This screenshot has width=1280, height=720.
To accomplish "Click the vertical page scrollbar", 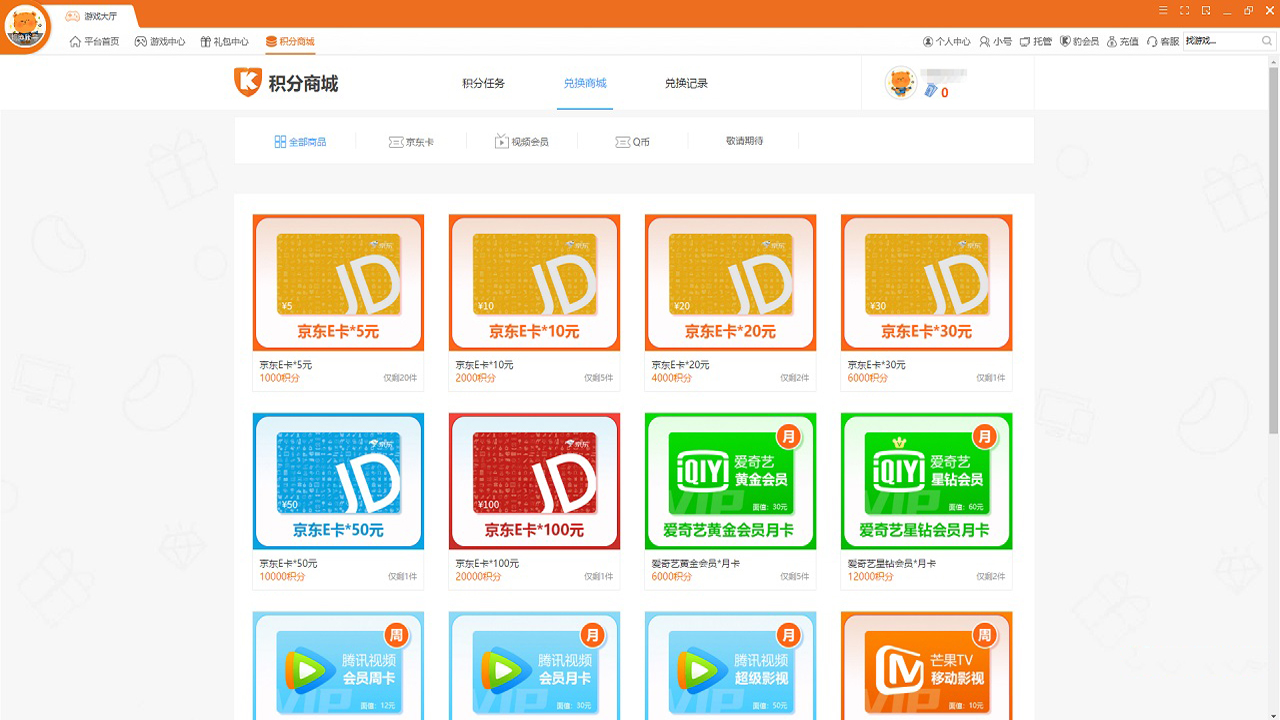I will pos(1273,250).
